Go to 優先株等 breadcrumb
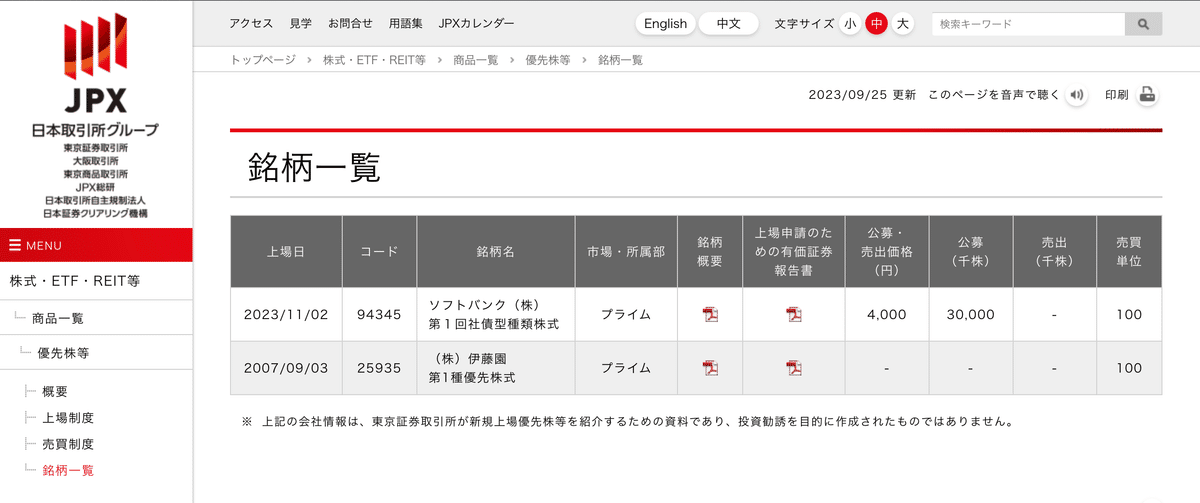The width and height of the screenshot is (1200, 503). (x=548, y=60)
